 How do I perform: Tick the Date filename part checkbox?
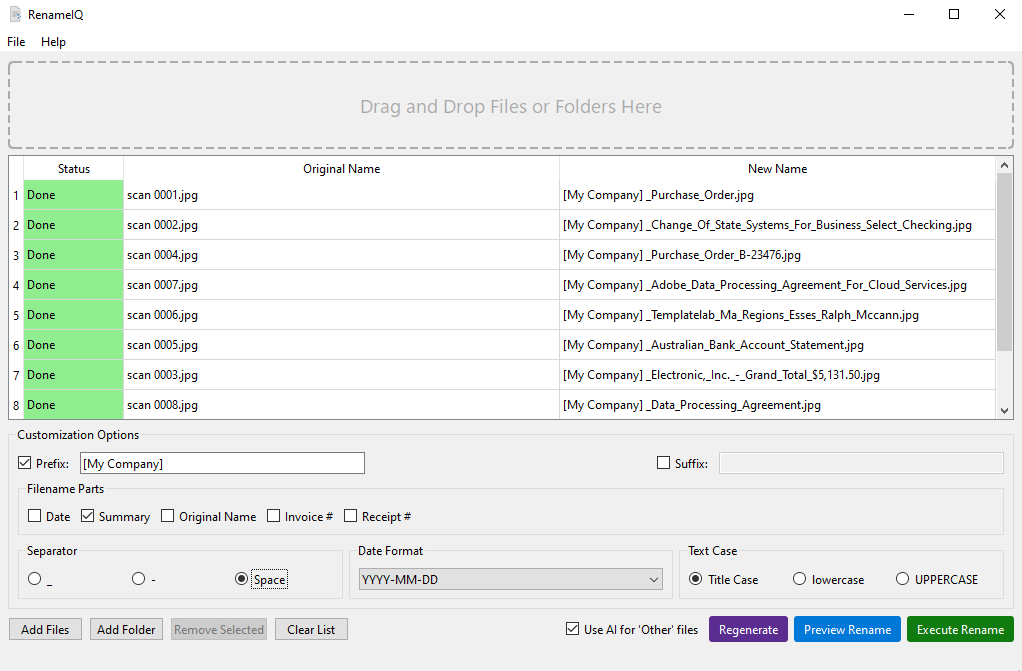coord(35,517)
